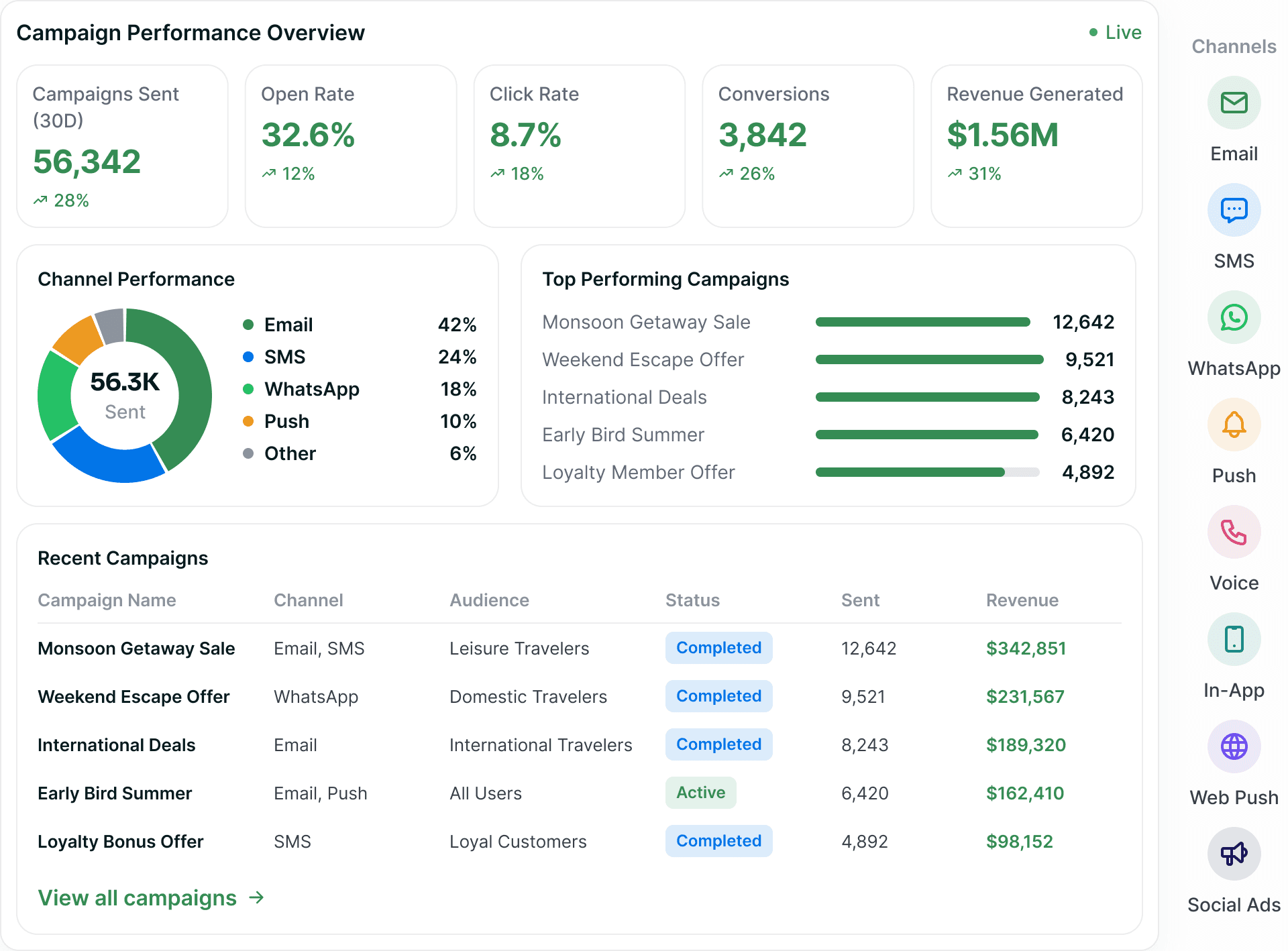Click the Email, Push channel cell
1288x951 pixels.
coord(320,793)
